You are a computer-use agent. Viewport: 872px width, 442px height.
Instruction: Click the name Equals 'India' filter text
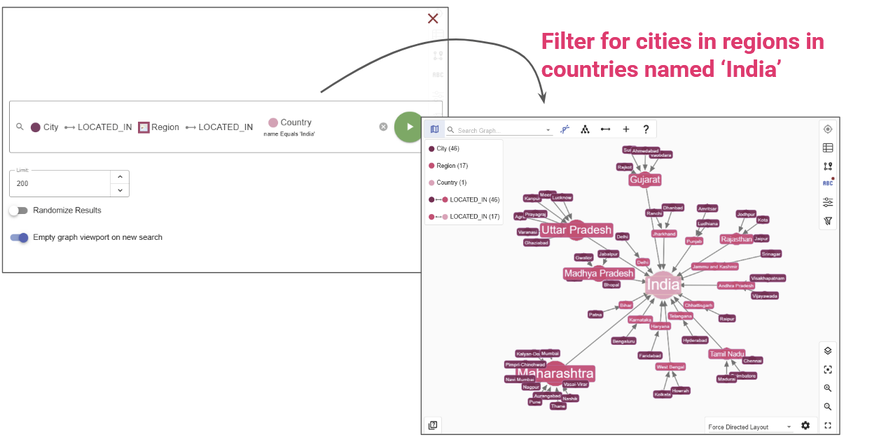point(289,134)
